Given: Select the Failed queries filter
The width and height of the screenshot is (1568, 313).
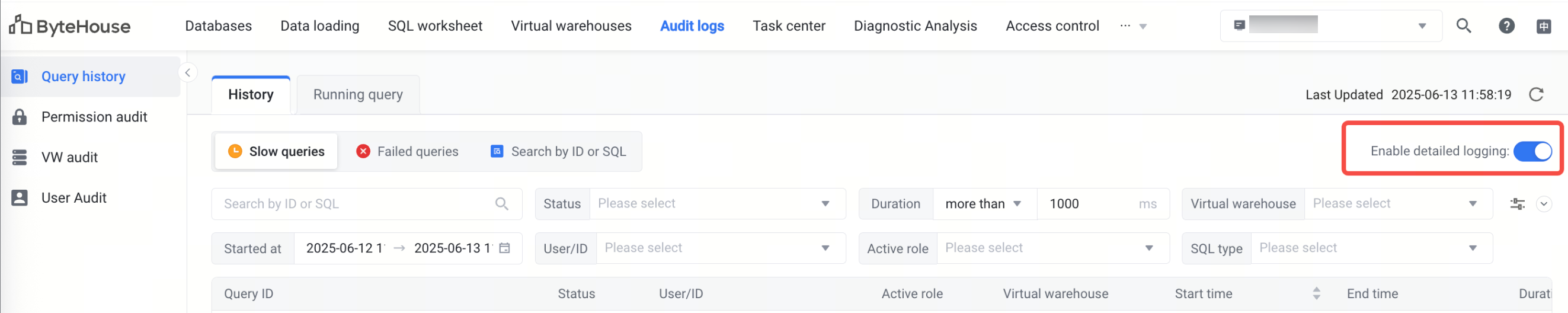Looking at the screenshot, I should point(407,152).
